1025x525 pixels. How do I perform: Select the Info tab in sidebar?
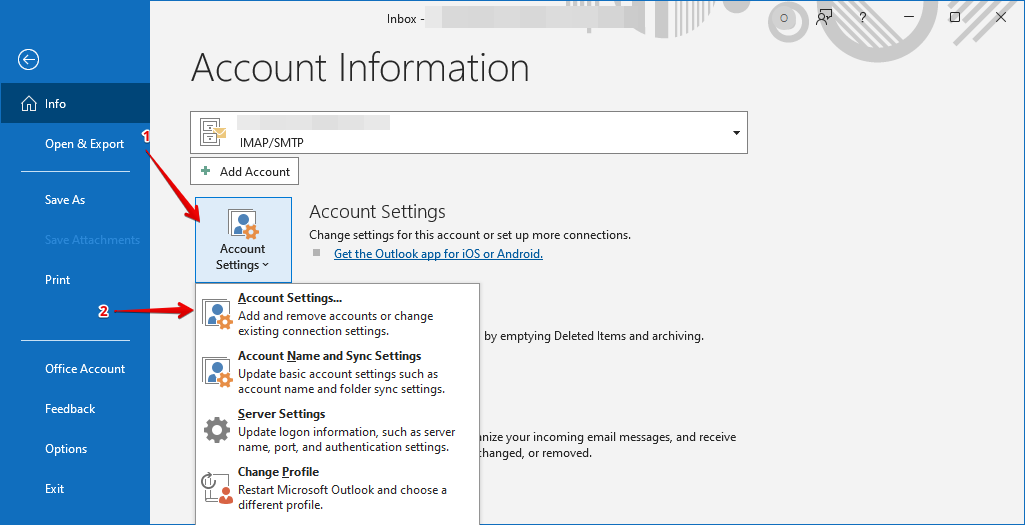75,103
